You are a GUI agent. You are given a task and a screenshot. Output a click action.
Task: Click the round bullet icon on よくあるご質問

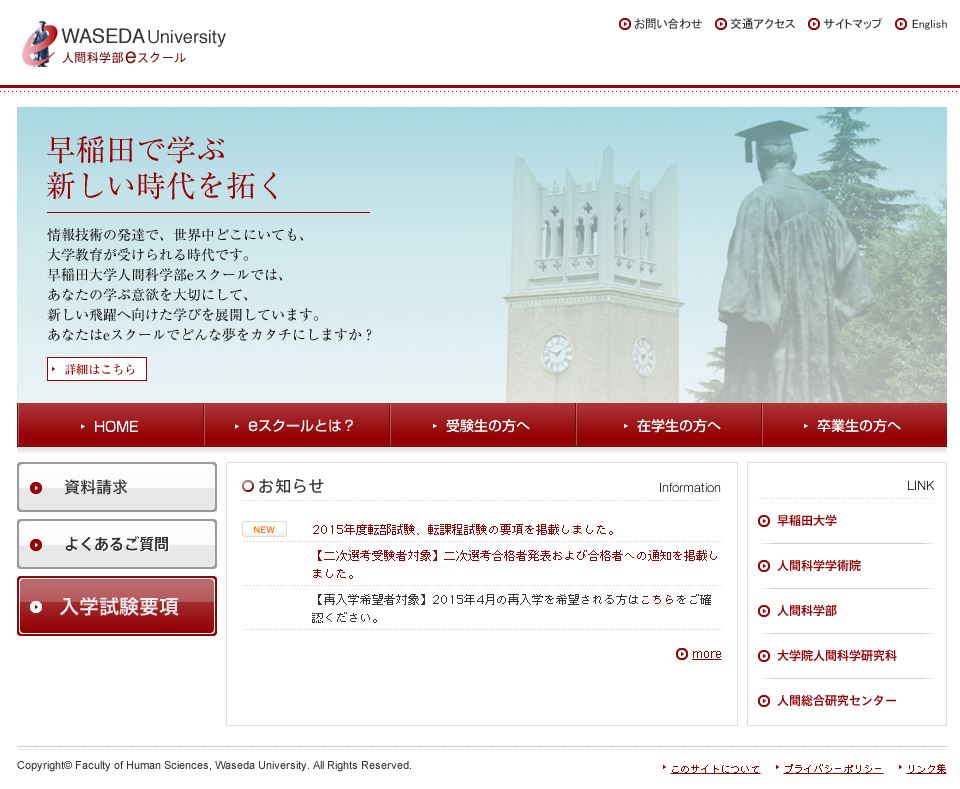pyautogui.click(x=36, y=545)
